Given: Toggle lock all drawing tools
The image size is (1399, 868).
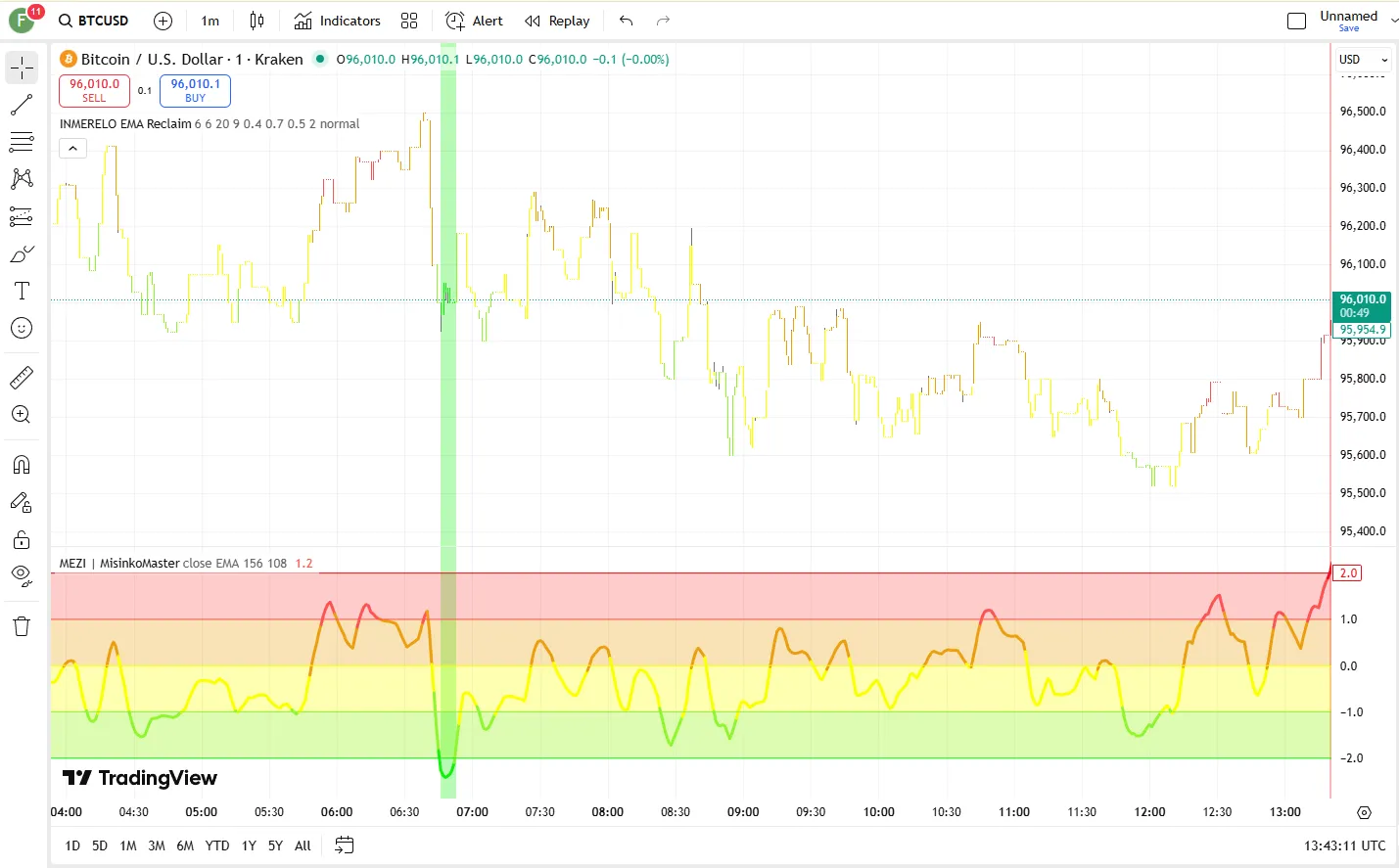Looking at the screenshot, I should [22, 540].
